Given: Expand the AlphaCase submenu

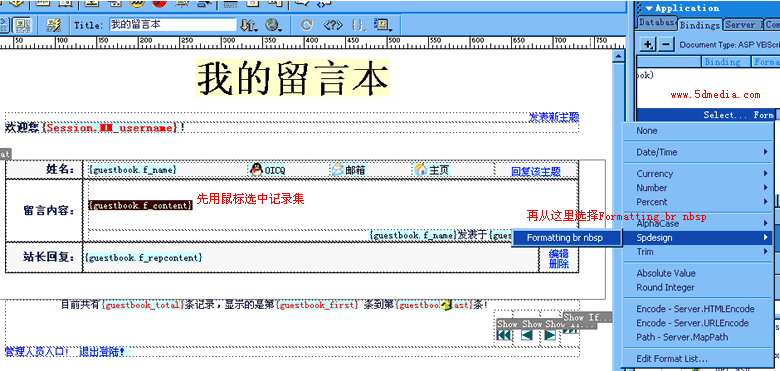Looking at the screenshot, I should [698, 224].
